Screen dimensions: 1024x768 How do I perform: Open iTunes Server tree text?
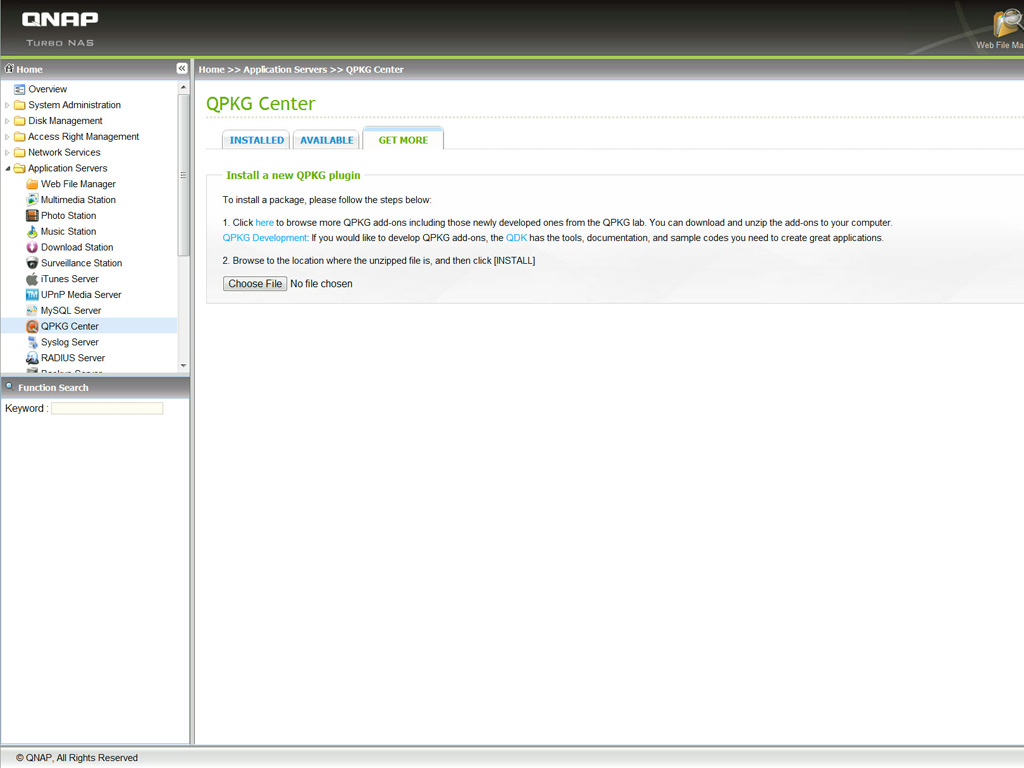coord(70,279)
